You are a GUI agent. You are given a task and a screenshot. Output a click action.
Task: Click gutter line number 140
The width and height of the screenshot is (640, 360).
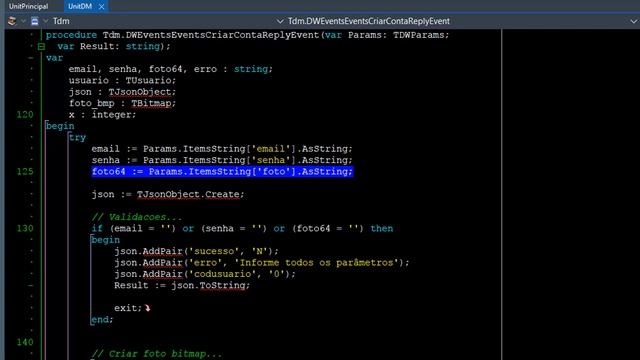coord(25,342)
